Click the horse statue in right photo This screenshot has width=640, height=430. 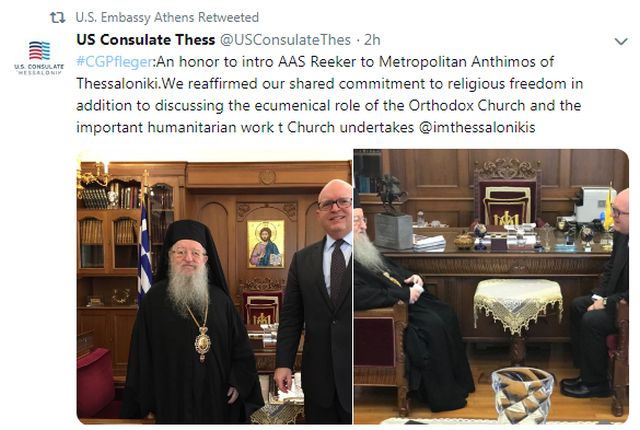[x=390, y=195]
